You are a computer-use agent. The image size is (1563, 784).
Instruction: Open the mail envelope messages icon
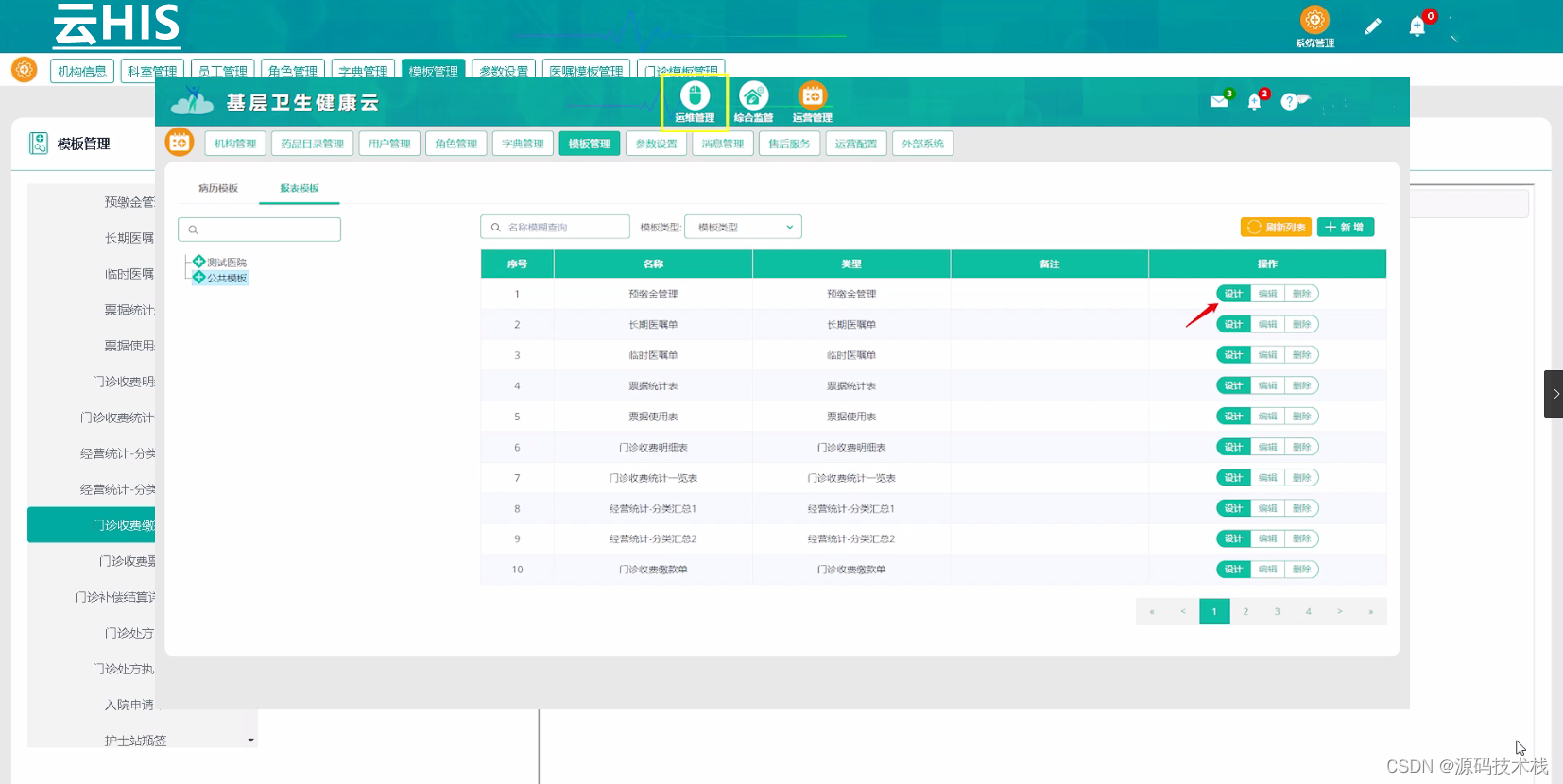point(1219,101)
